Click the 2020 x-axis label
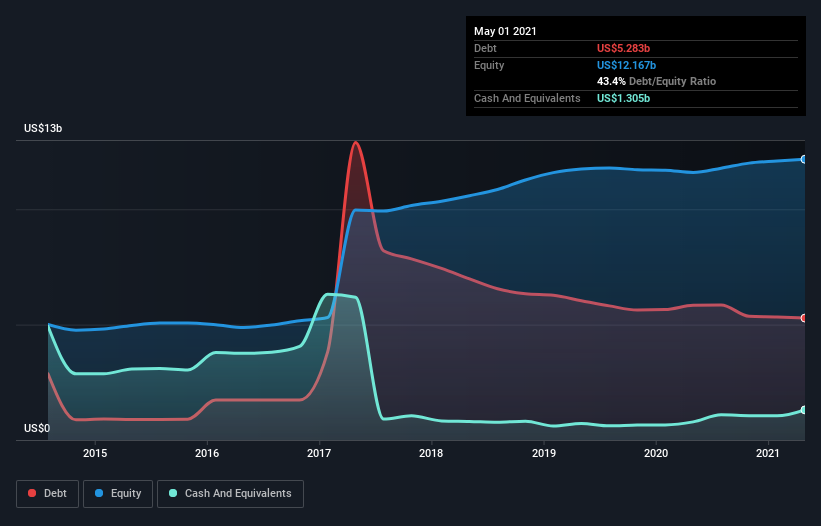This screenshot has height=526, width=821. point(656,453)
